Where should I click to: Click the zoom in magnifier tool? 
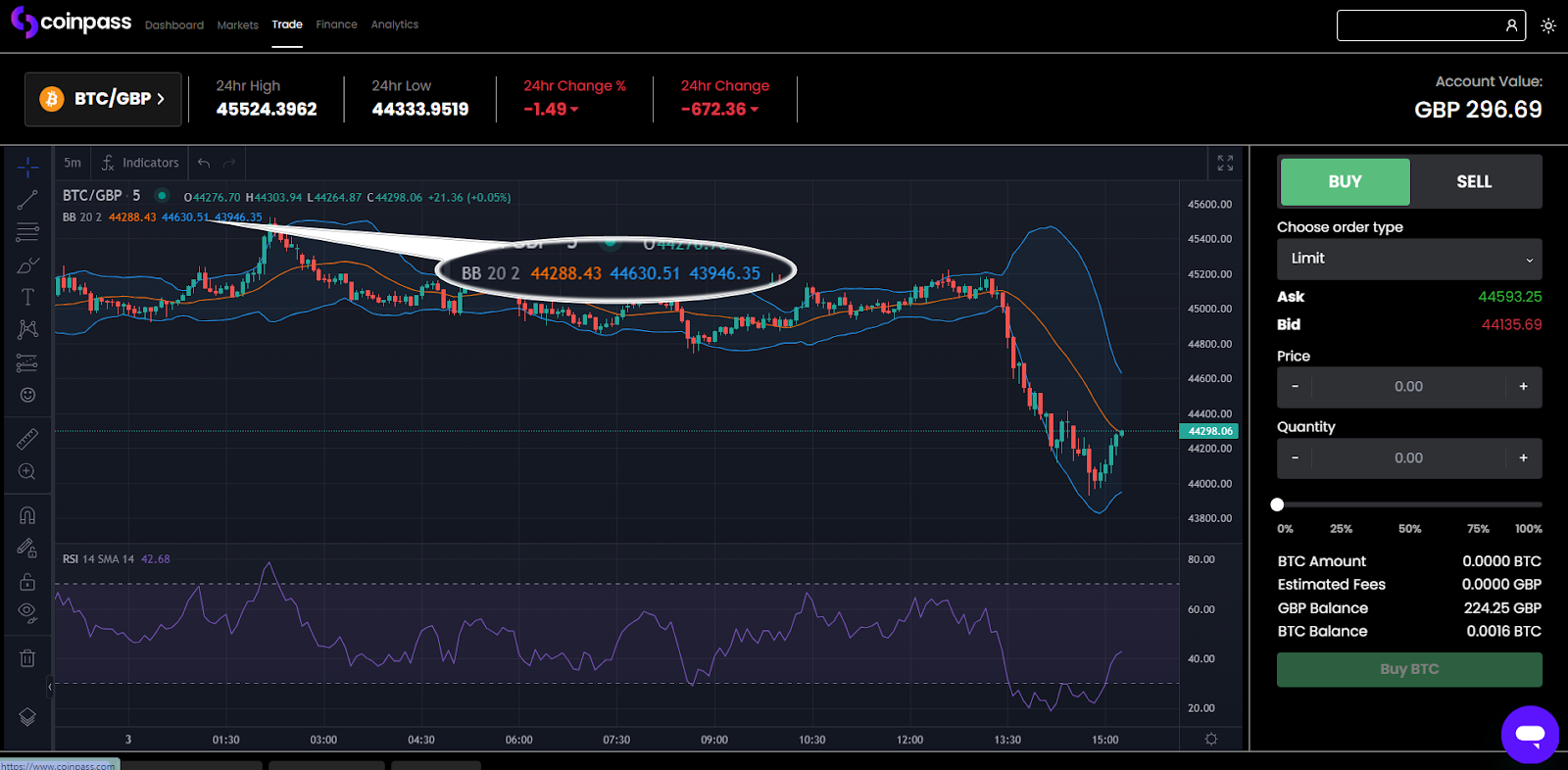coord(27,472)
